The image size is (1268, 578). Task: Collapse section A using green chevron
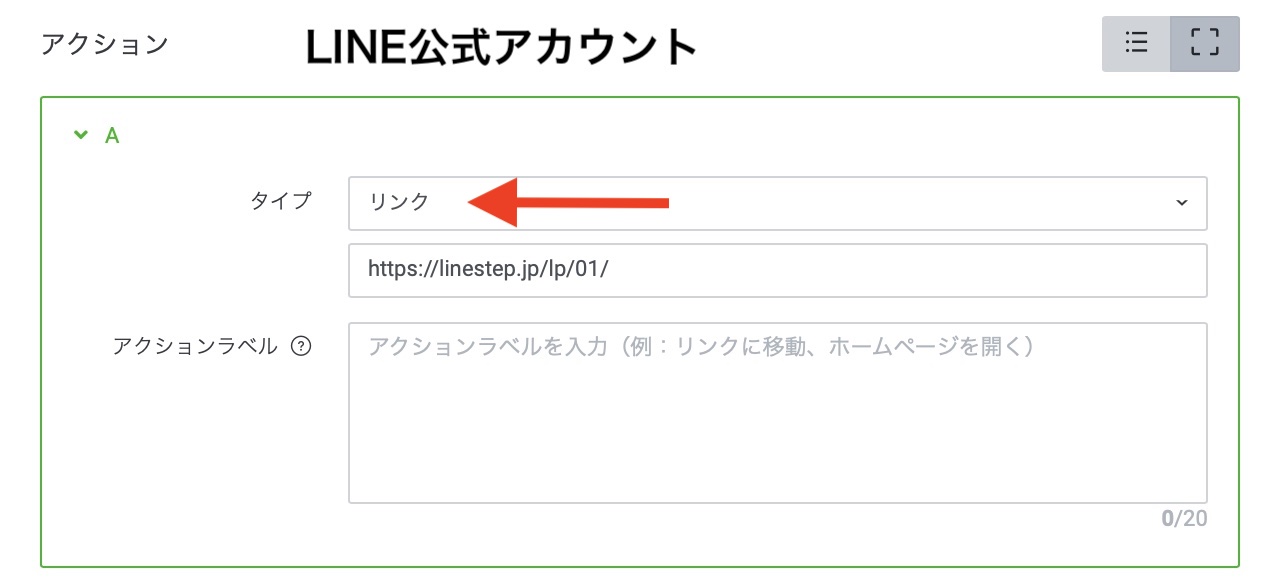(x=81, y=135)
